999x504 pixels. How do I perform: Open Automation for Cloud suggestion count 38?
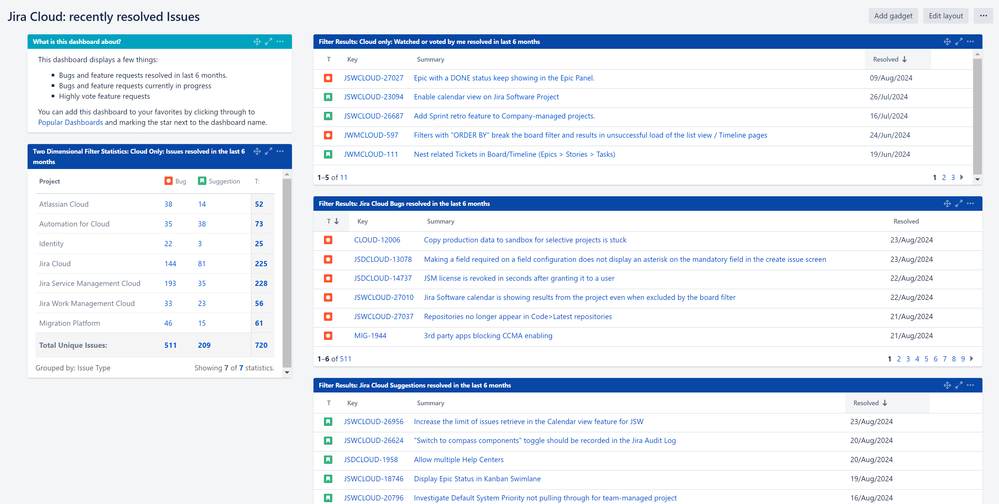(202, 224)
